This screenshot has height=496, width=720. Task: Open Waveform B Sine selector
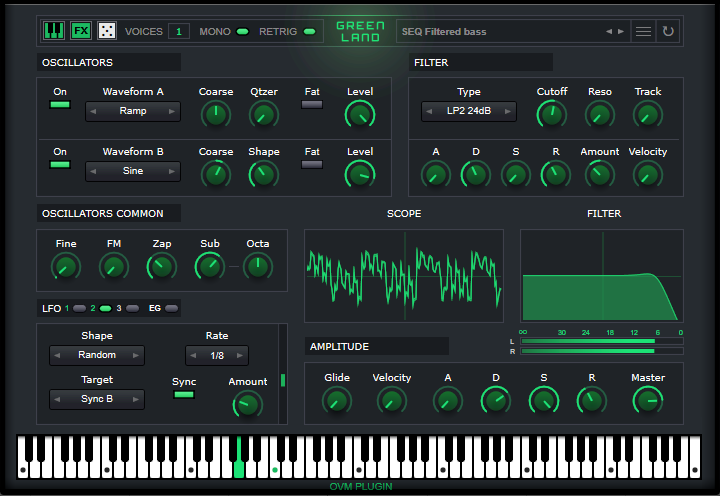133,171
